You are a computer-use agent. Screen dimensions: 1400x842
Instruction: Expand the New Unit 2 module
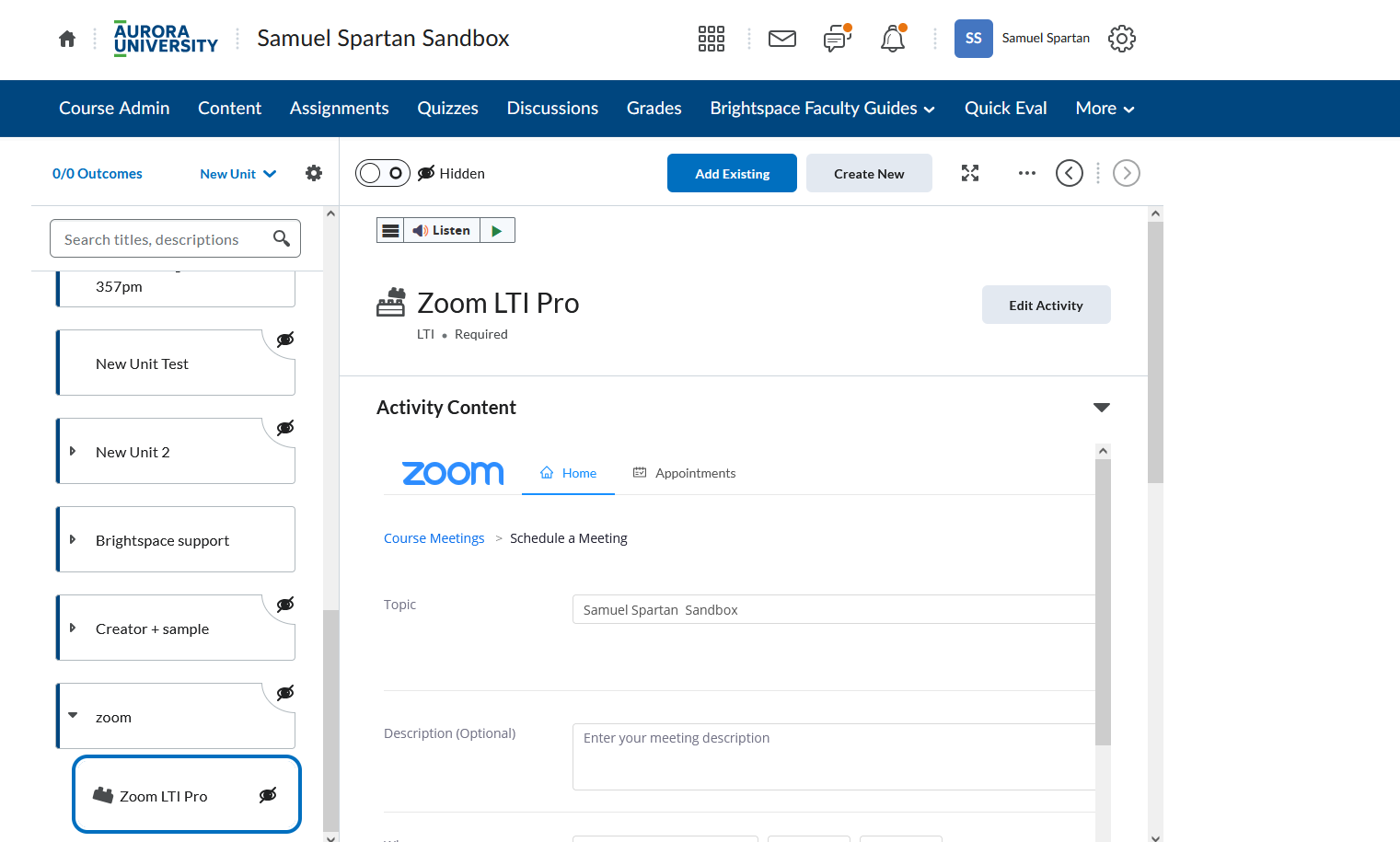pyautogui.click(x=73, y=452)
